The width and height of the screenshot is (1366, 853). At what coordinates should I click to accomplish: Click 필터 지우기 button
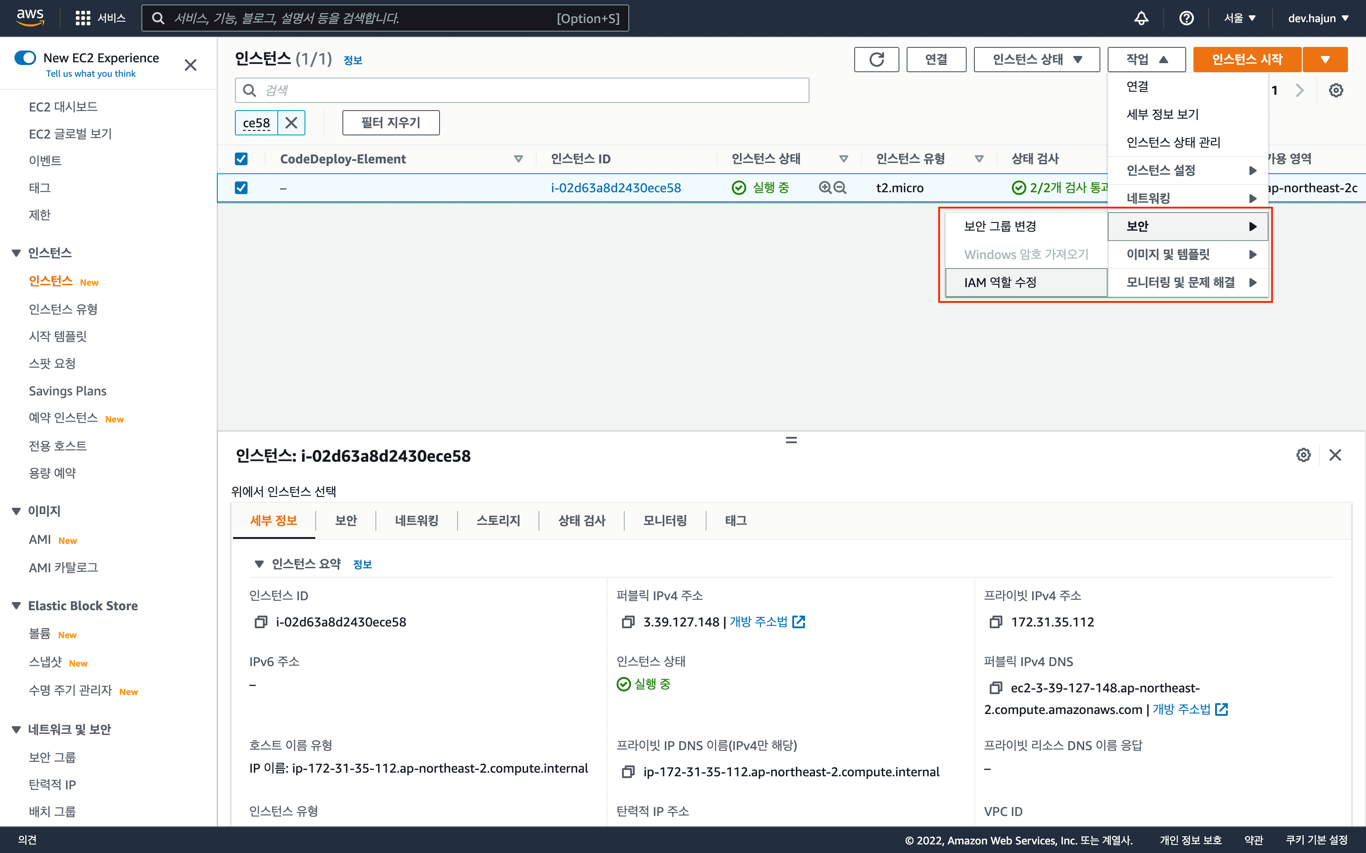tap(391, 123)
